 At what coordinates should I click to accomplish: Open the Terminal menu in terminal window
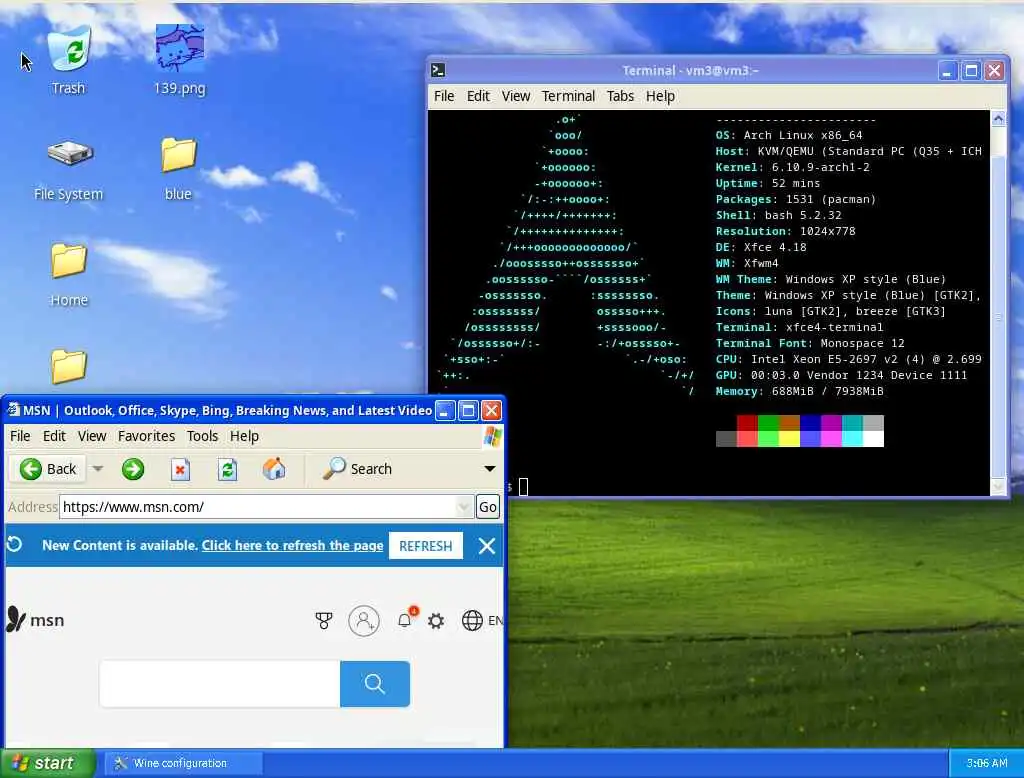(x=568, y=96)
